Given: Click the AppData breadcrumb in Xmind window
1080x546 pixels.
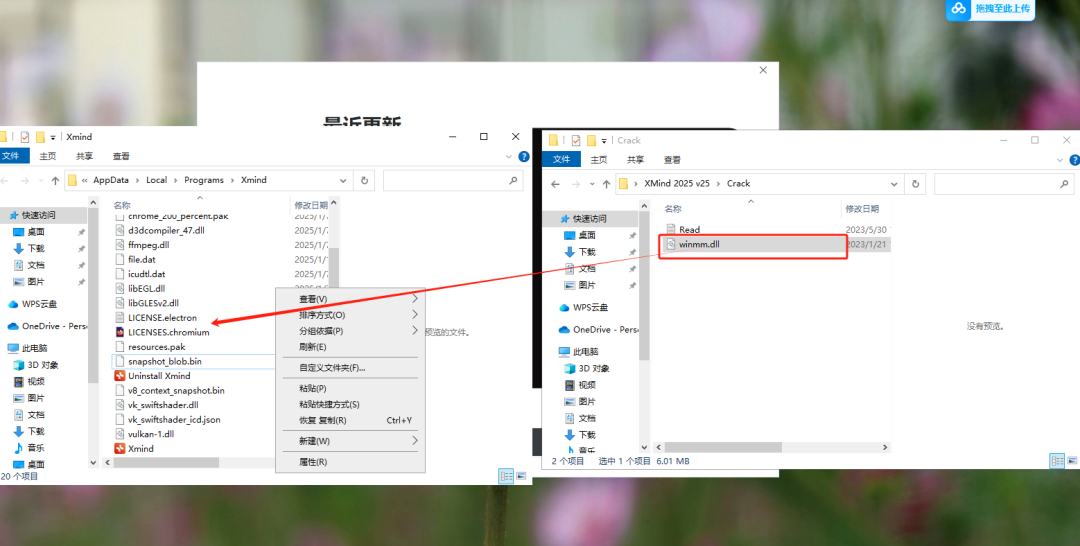Looking at the screenshot, I should coord(111,180).
